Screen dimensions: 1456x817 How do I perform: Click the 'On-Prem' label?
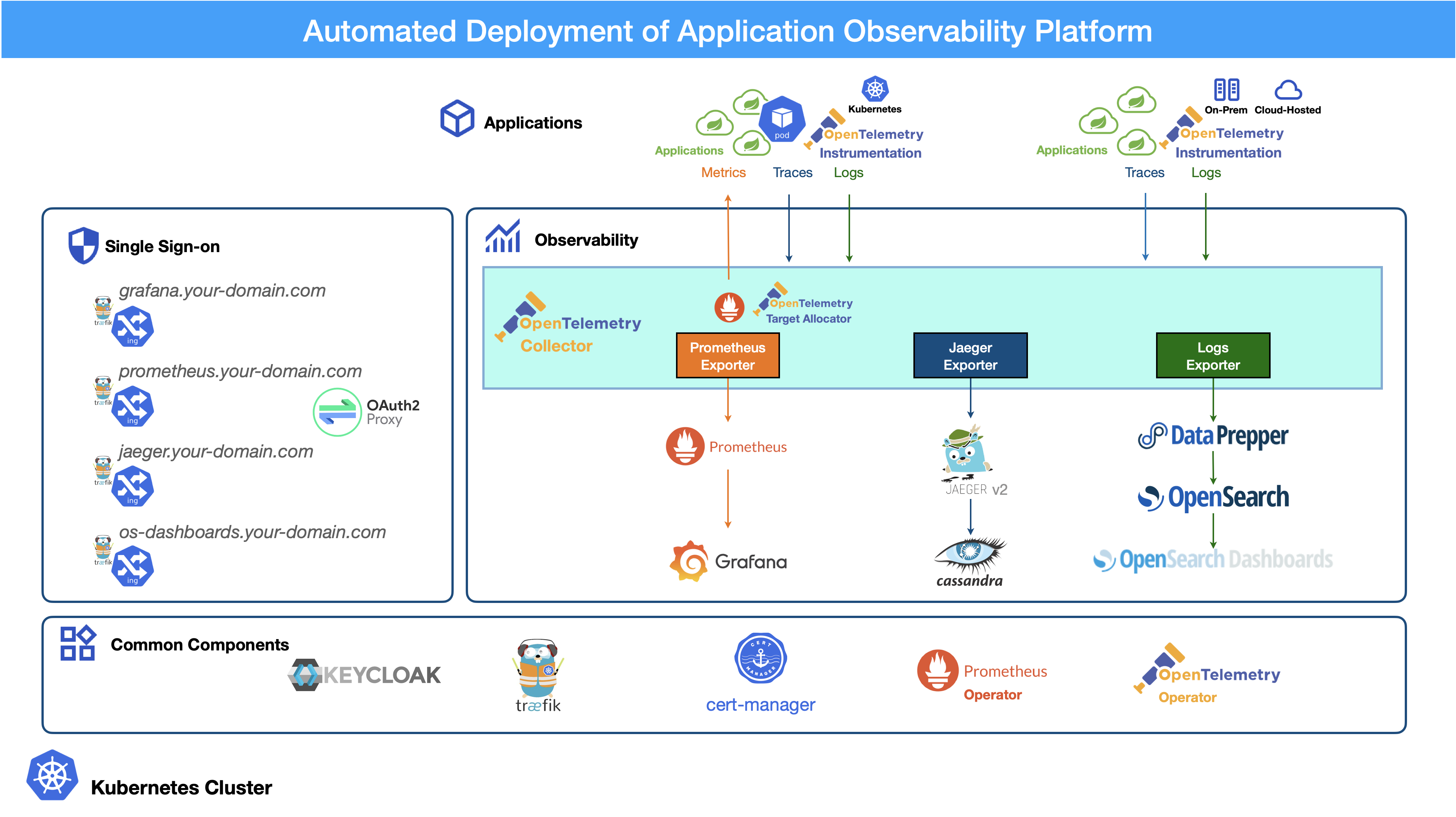click(1226, 110)
